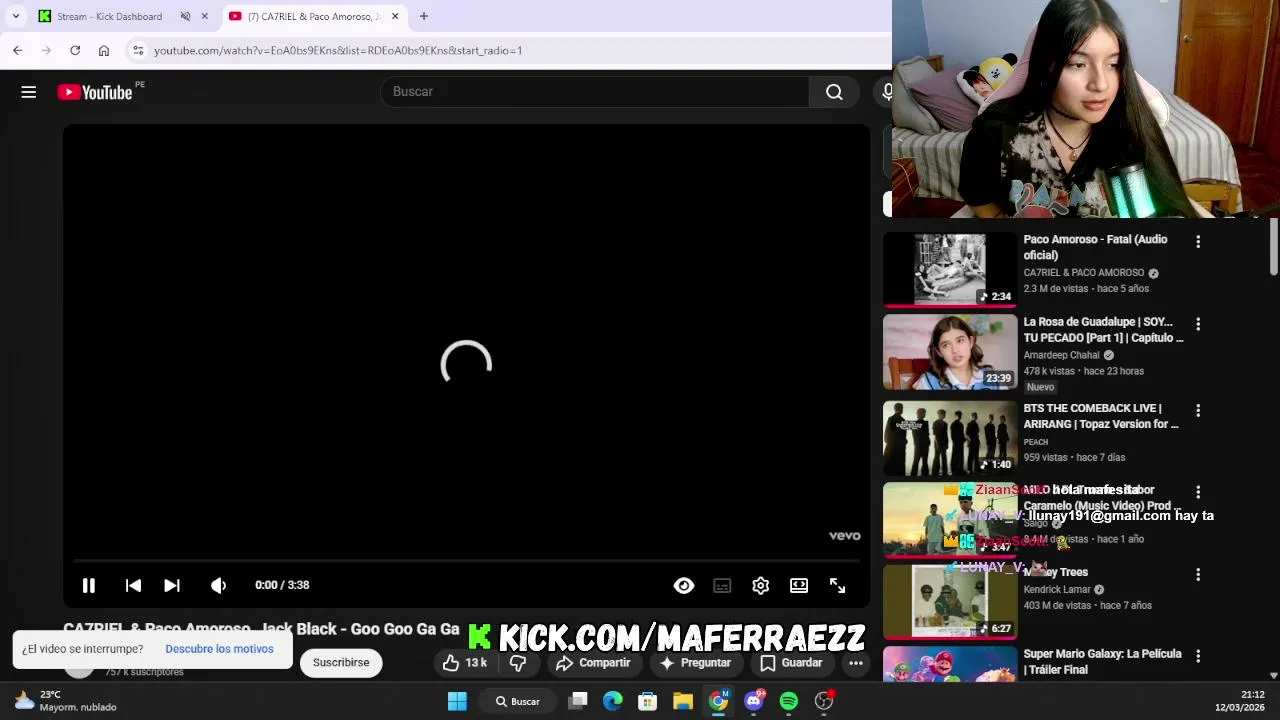Open options menu for BTS COMEBACK LIVE
This screenshot has height=720, width=1280.
tap(1198, 410)
